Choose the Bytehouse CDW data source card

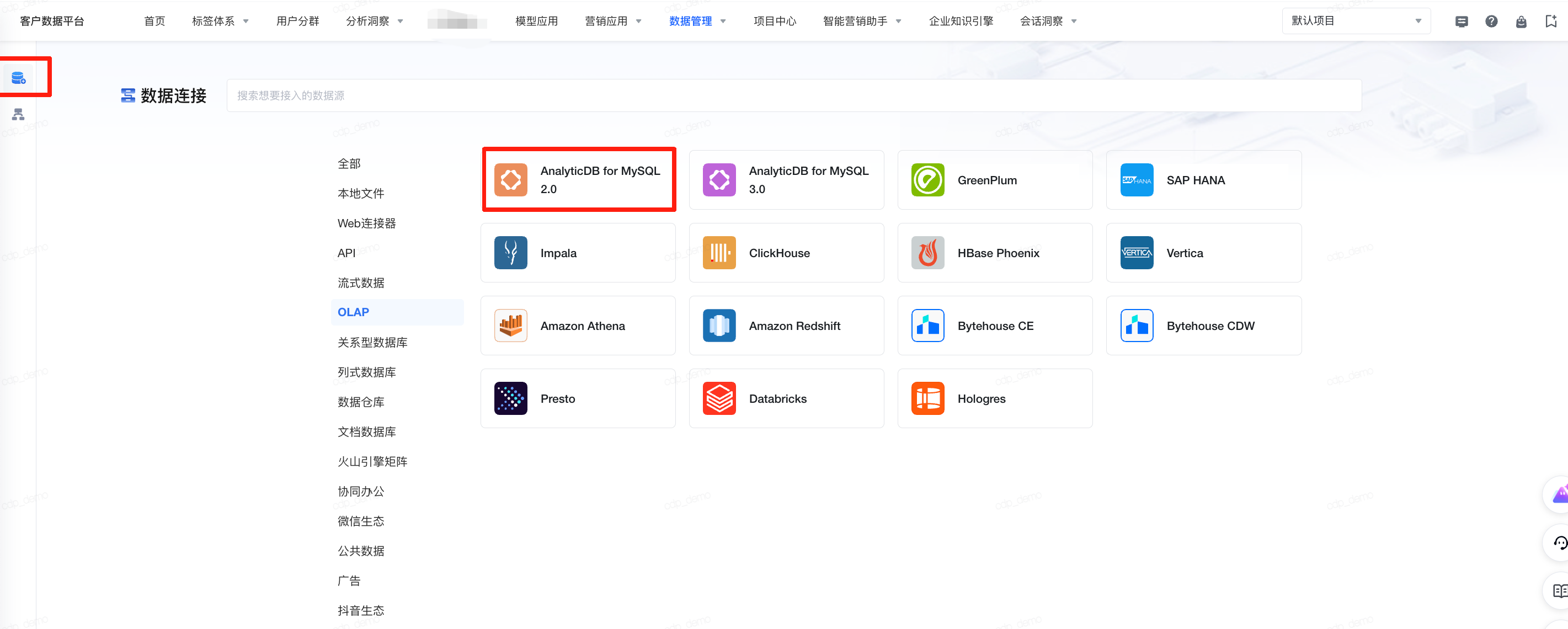click(1203, 326)
